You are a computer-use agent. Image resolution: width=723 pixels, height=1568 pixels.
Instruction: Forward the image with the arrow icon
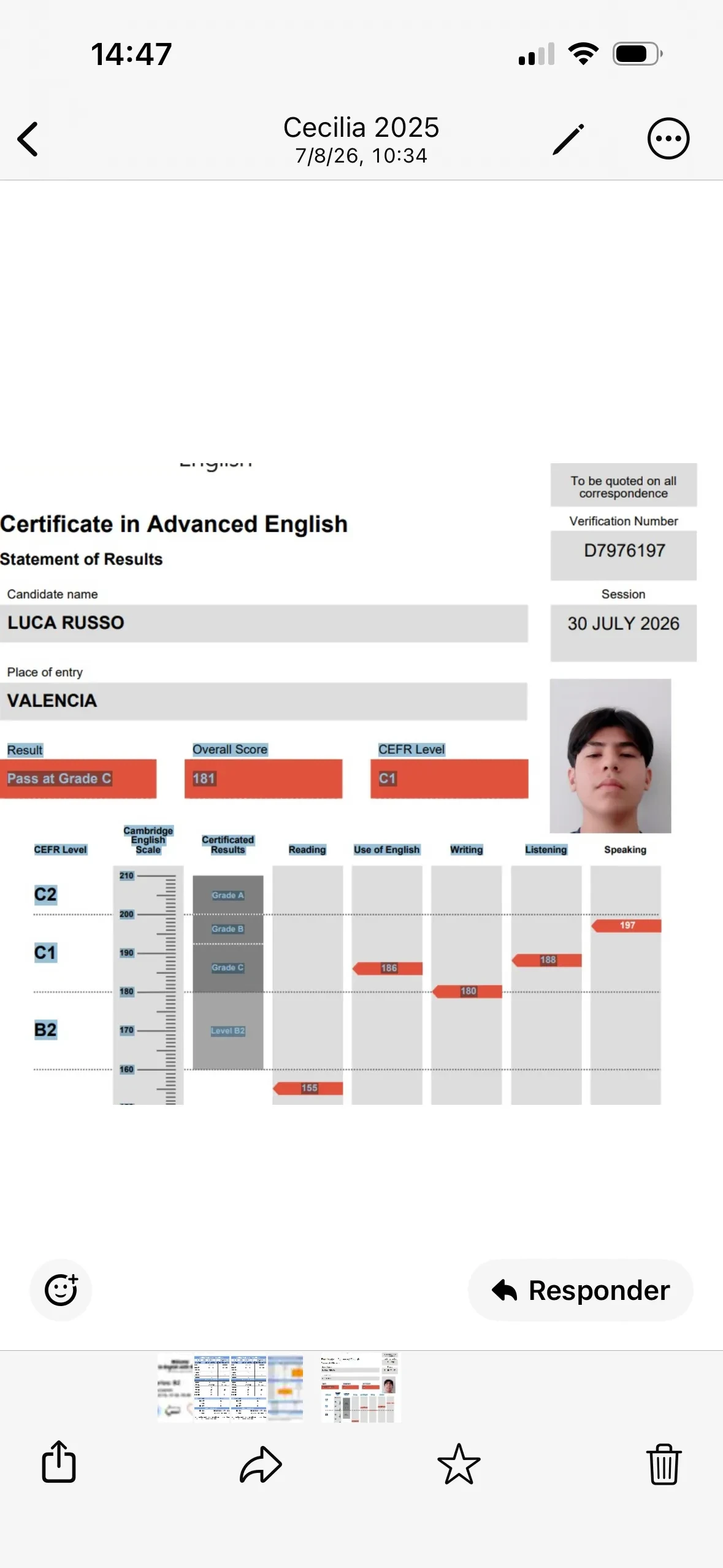[x=261, y=1464]
